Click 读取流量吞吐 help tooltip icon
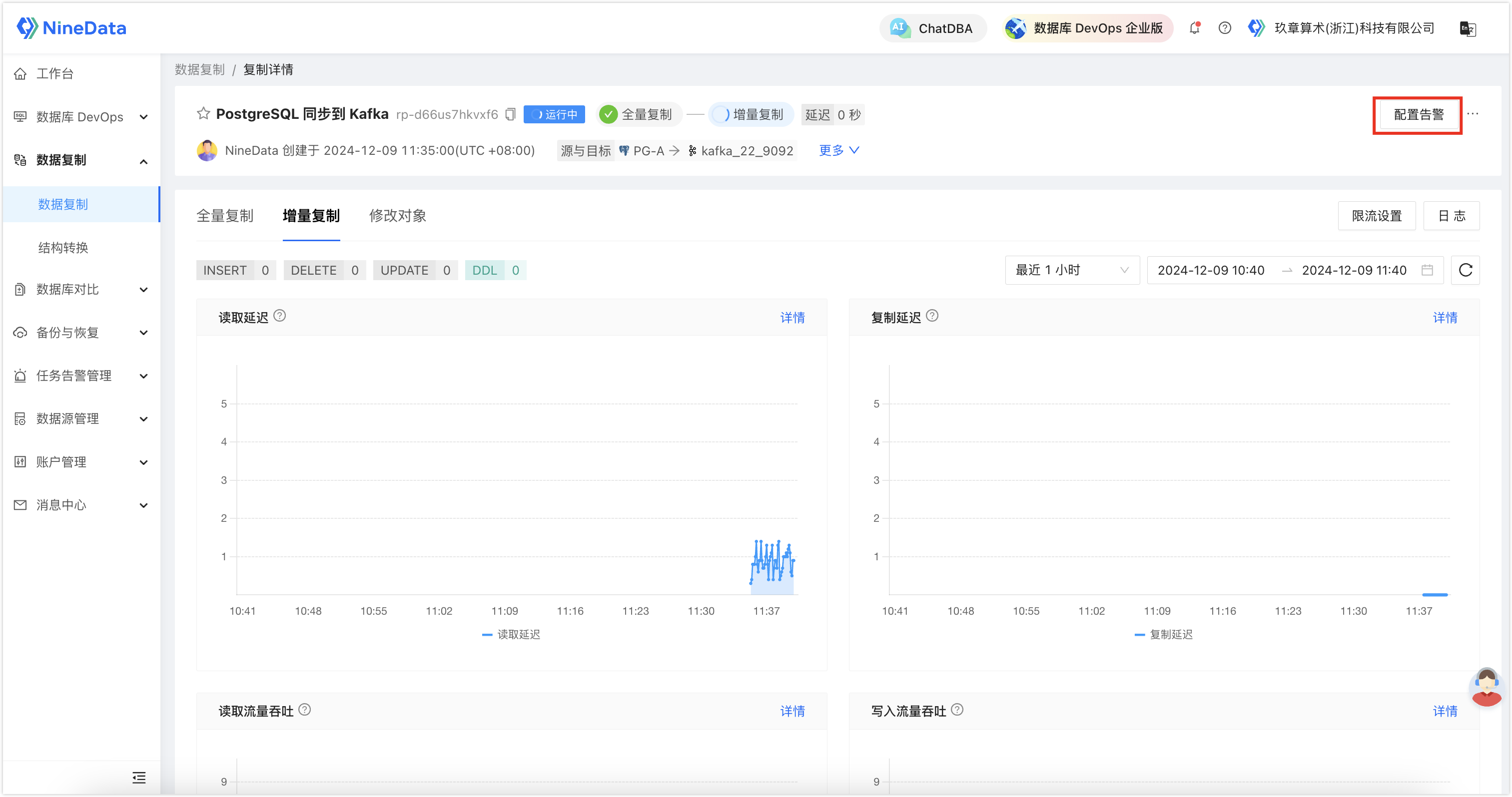 tap(305, 710)
